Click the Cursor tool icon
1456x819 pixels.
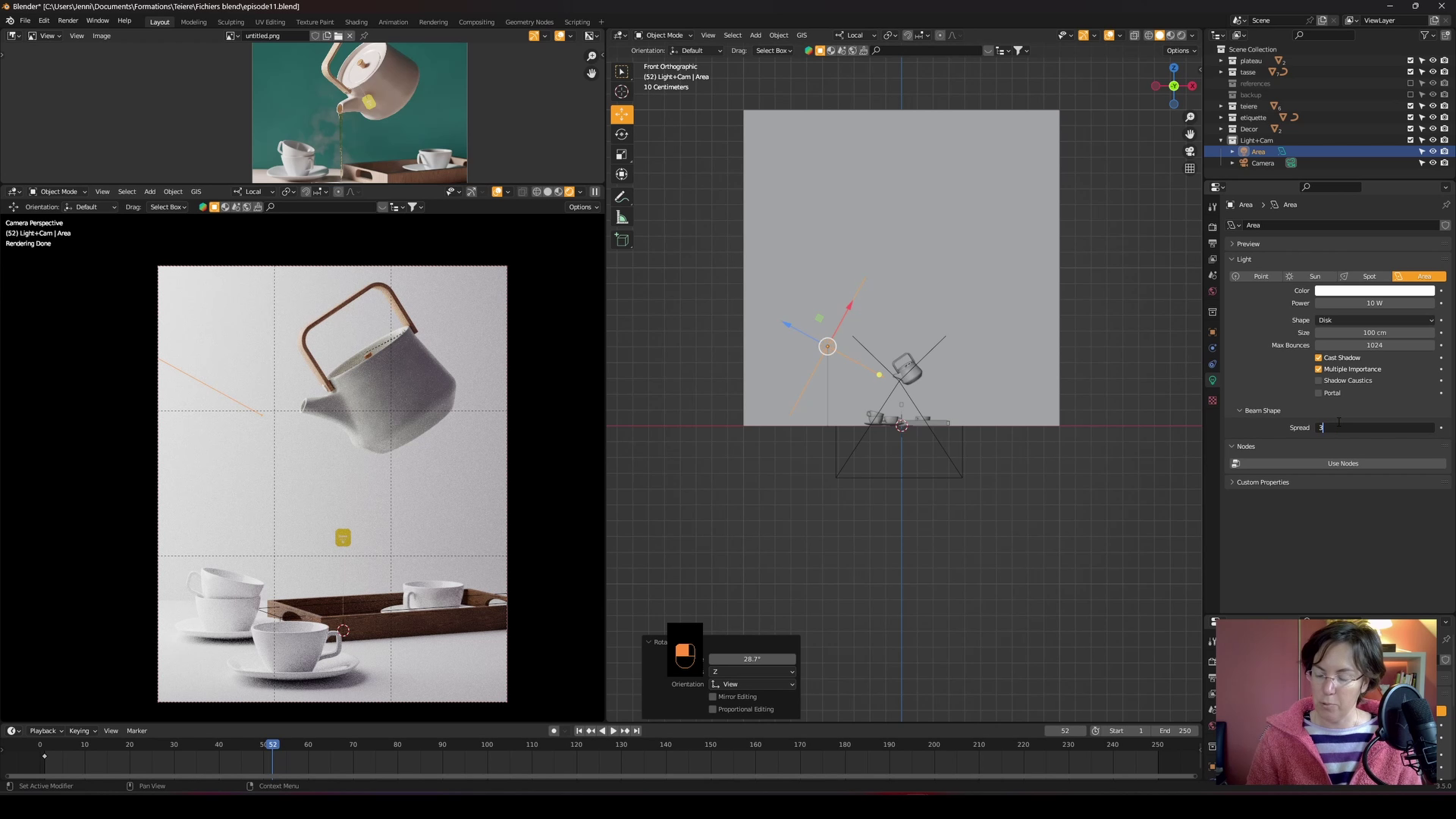pos(622,92)
